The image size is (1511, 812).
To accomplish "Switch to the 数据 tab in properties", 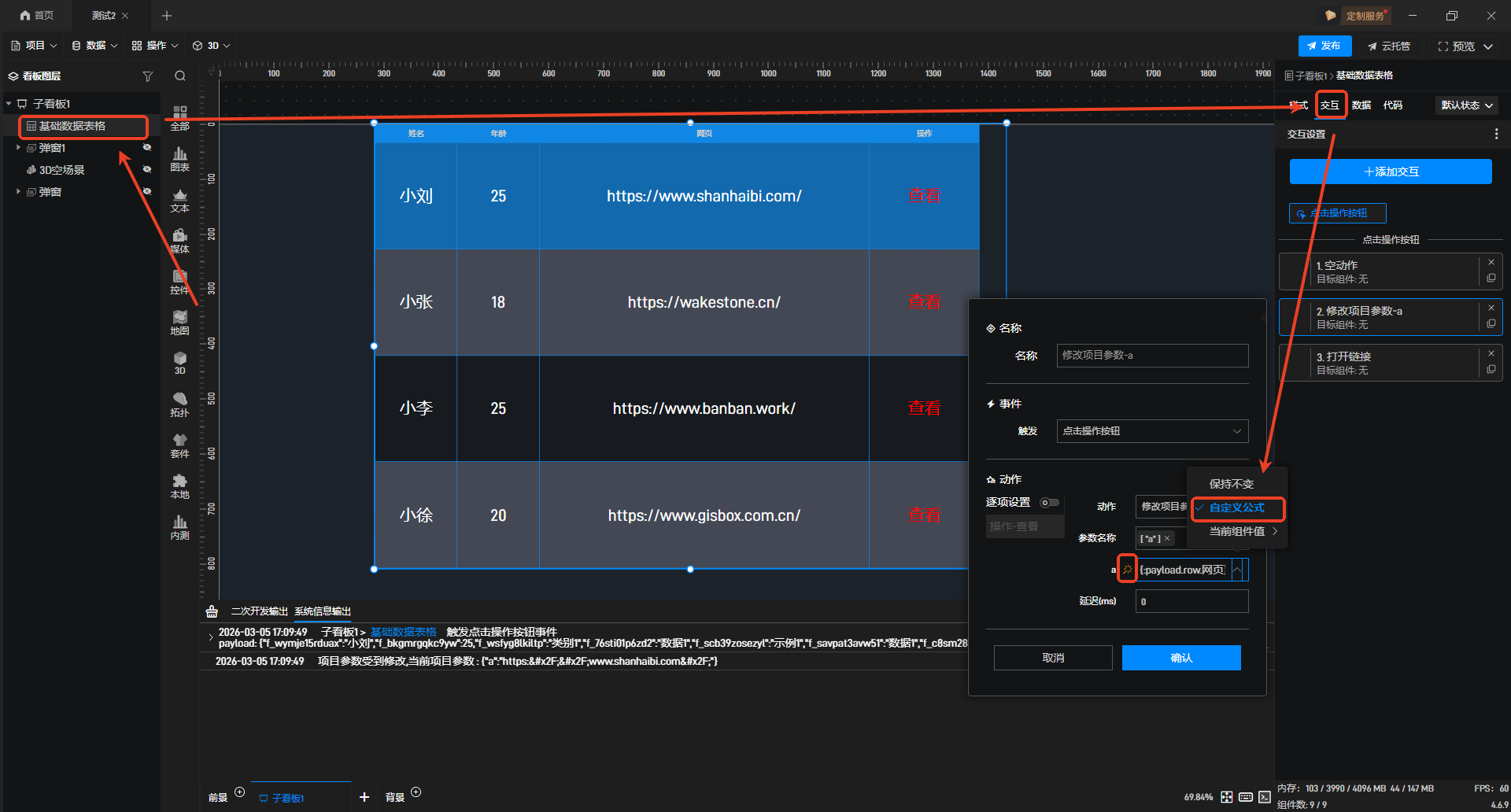I will point(1361,105).
